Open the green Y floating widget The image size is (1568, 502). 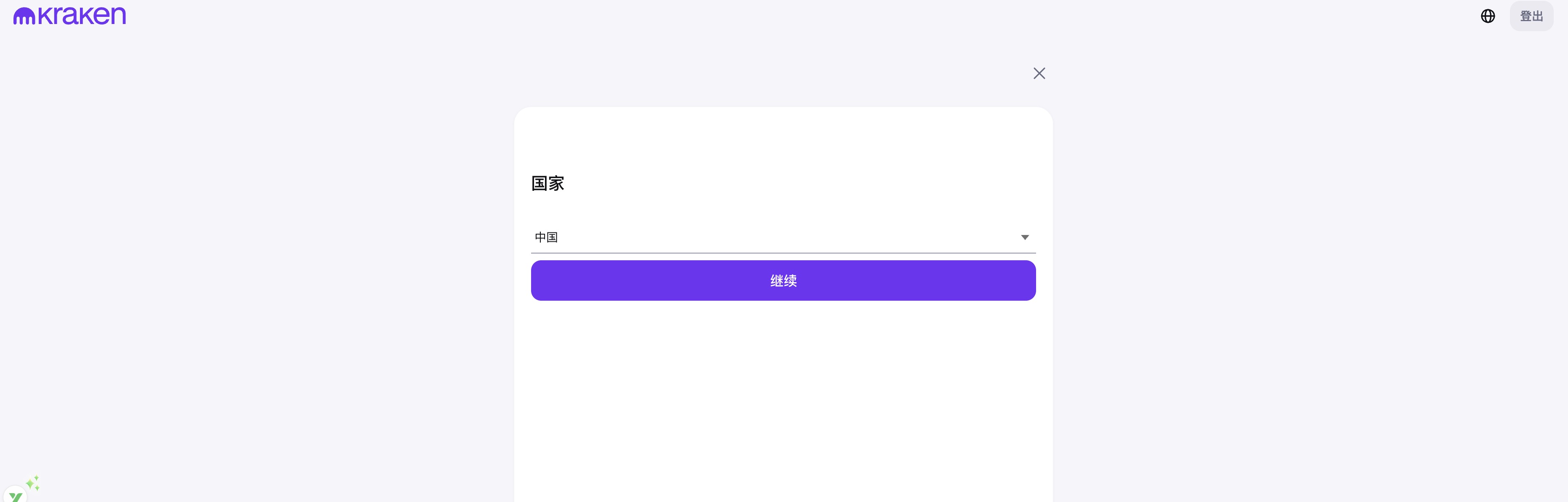point(15,495)
